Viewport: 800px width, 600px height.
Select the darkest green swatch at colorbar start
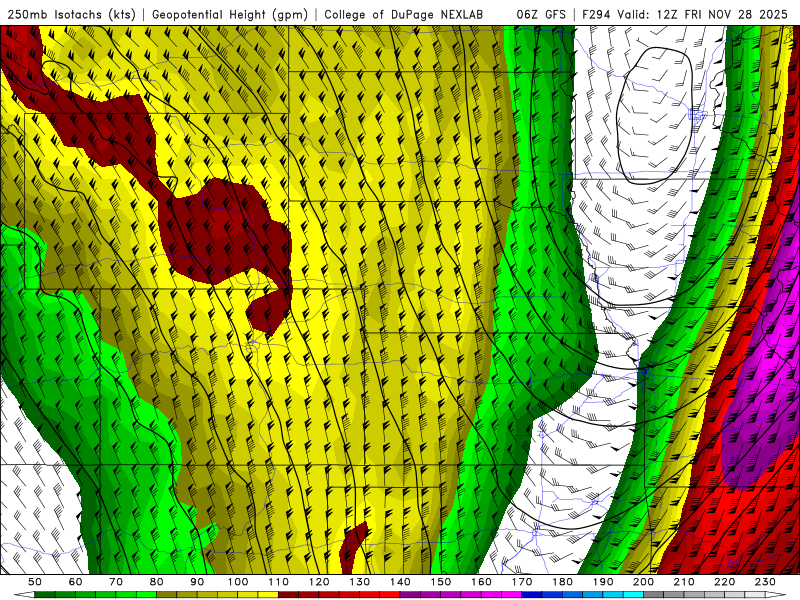[45, 595]
